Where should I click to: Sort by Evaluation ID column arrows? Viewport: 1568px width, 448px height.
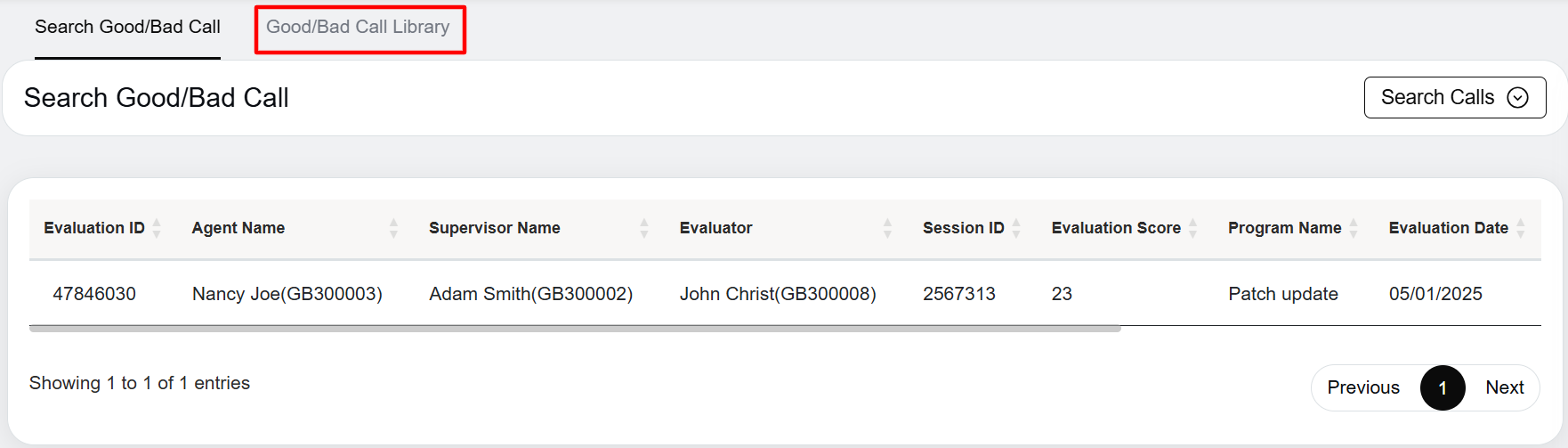[157, 228]
